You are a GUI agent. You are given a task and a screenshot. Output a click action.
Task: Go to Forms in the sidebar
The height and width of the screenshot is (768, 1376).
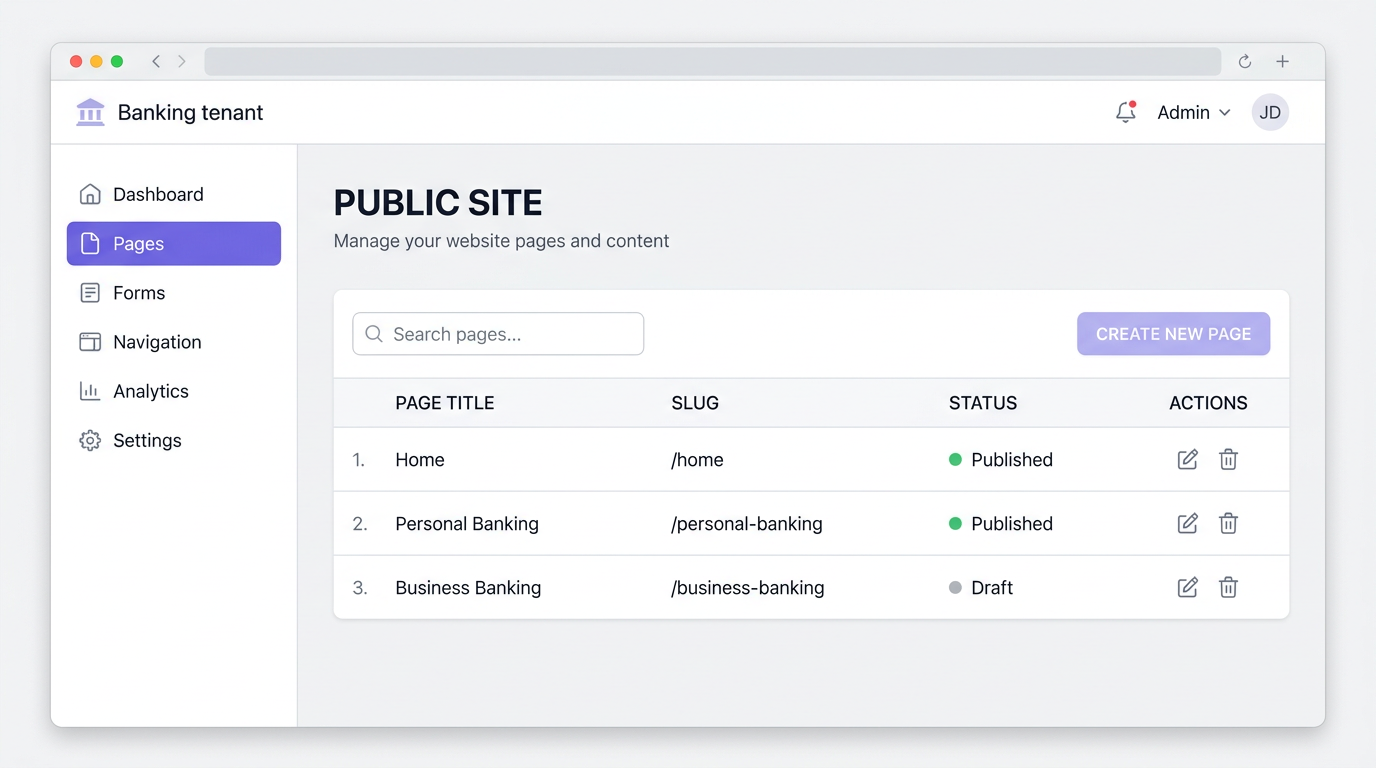(x=174, y=292)
